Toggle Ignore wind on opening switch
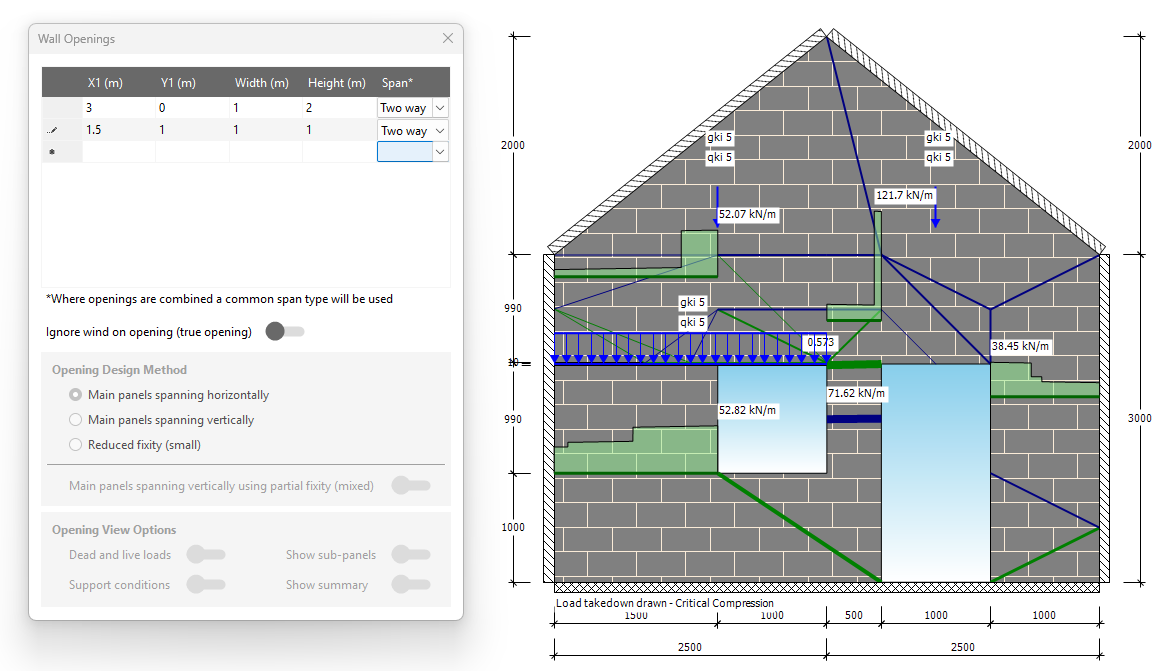Viewport: 1160px width, 671px height. point(284,332)
